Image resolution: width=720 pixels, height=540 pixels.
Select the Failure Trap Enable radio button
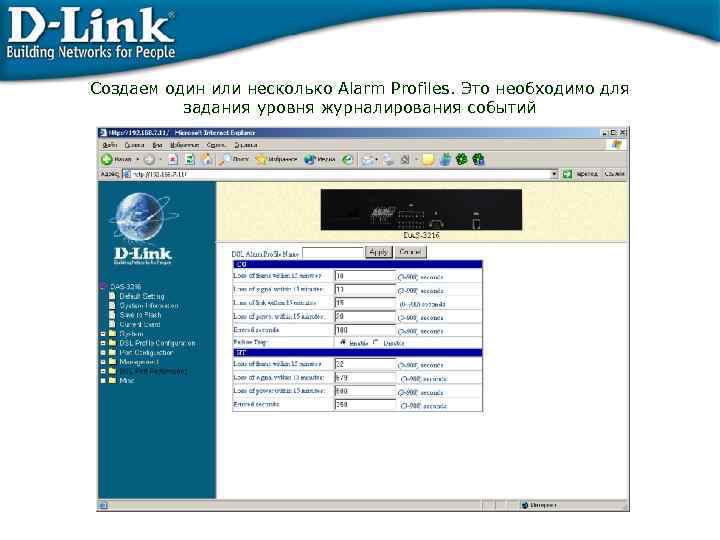click(x=343, y=343)
